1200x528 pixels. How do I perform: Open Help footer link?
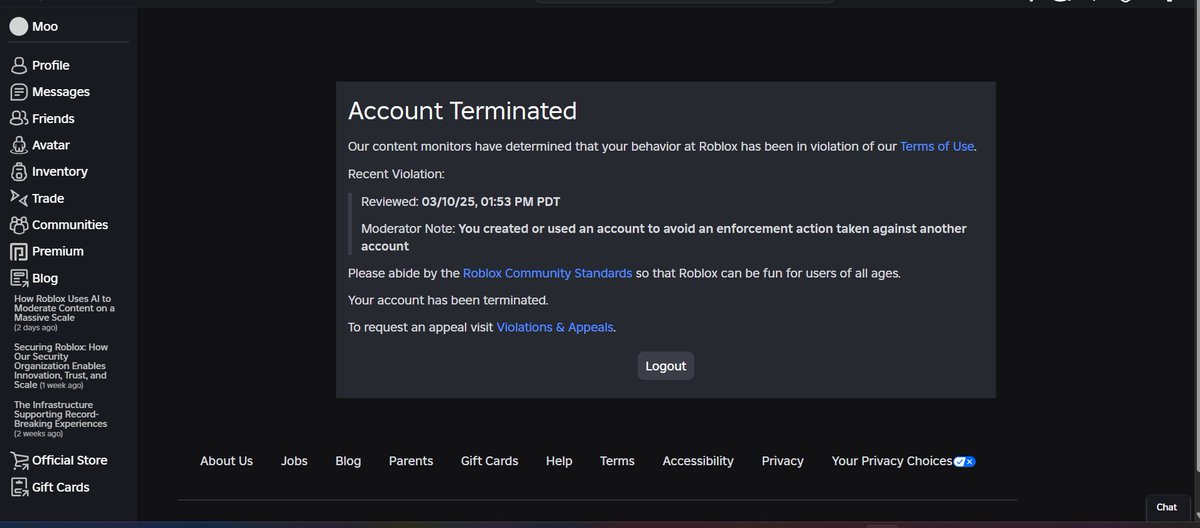pos(559,461)
